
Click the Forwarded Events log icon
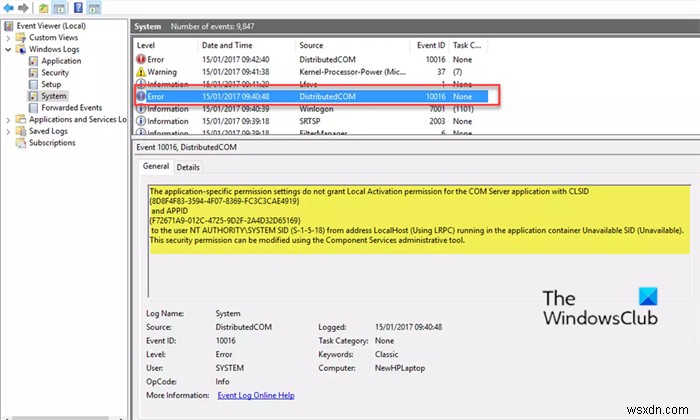click(33, 108)
